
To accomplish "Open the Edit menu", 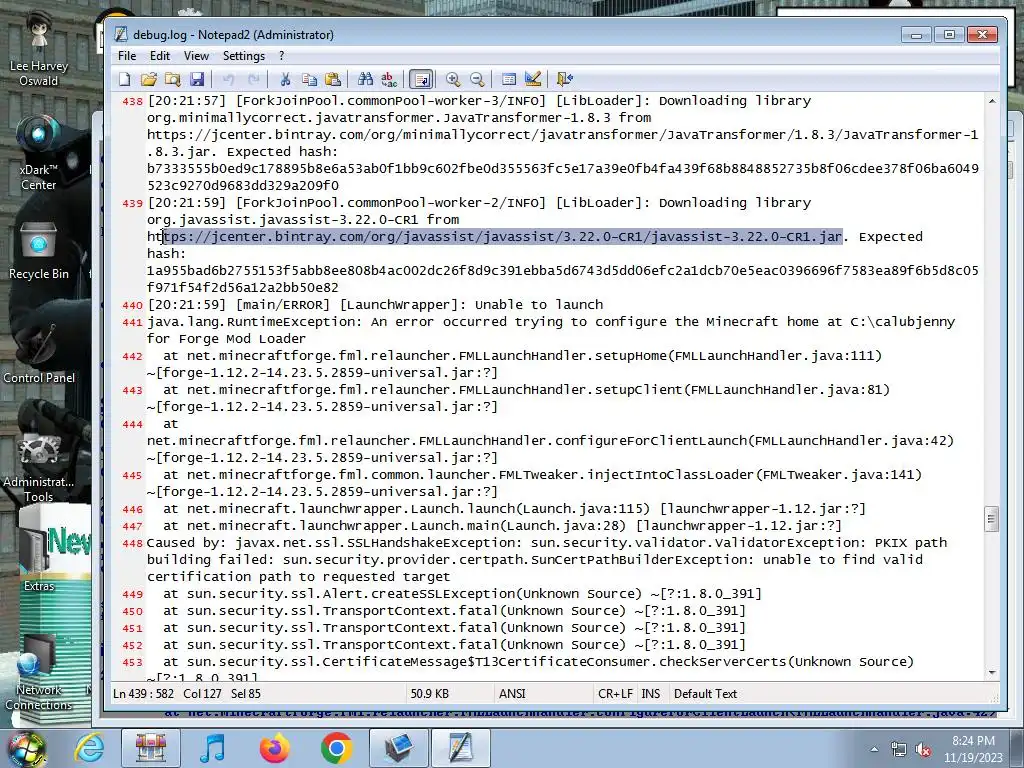I will click(159, 56).
